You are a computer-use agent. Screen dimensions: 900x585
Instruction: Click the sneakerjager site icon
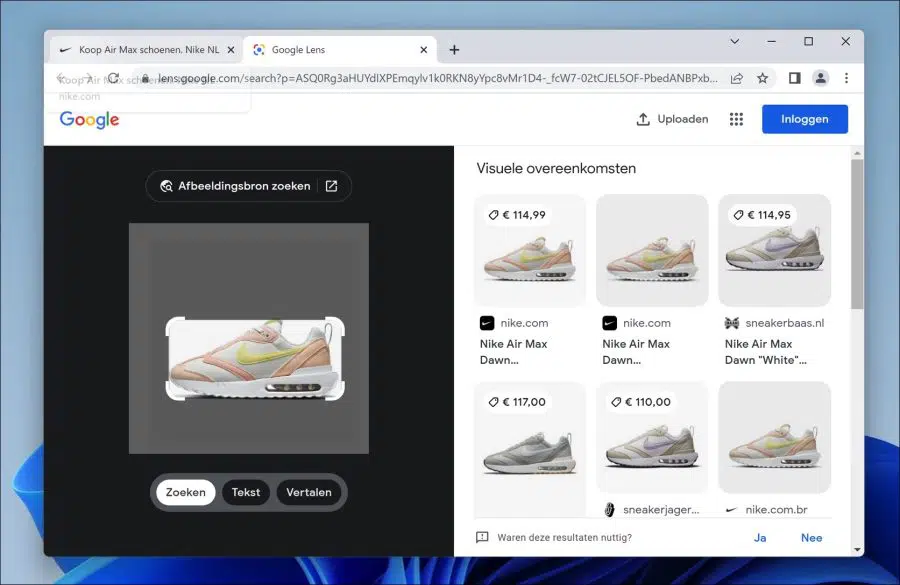[x=610, y=510]
